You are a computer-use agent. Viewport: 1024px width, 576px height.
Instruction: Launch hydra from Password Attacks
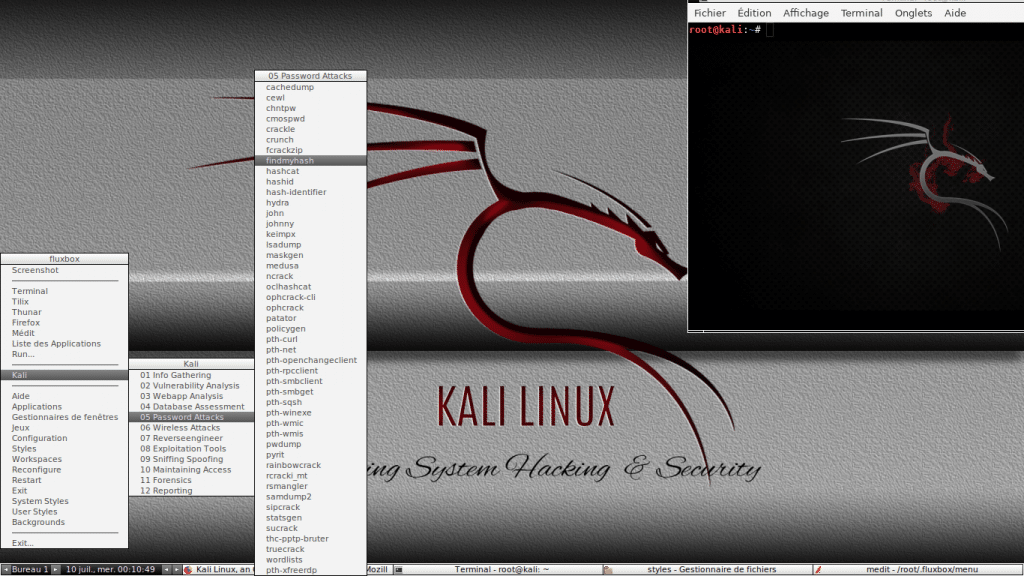[310, 202]
